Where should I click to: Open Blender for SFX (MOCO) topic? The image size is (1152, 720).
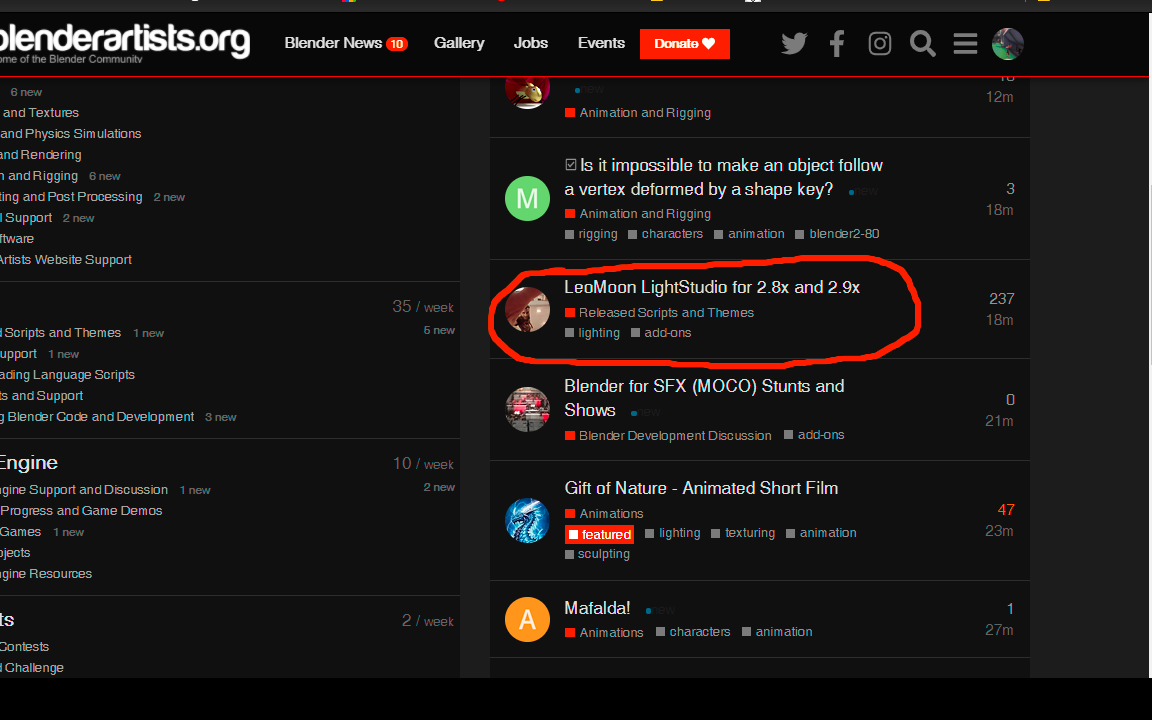[x=704, y=397]
